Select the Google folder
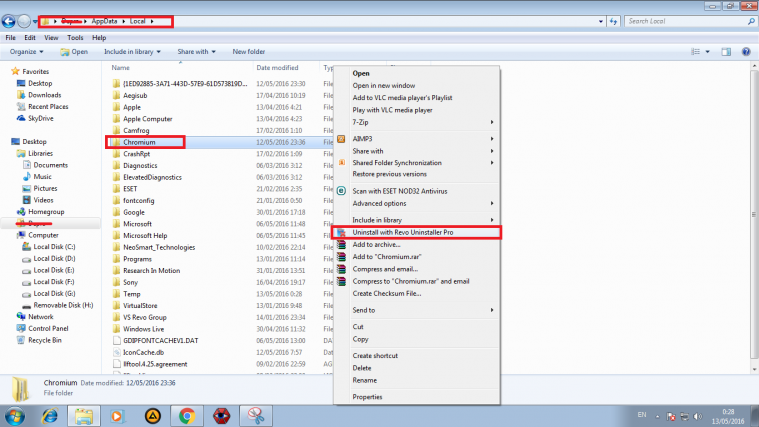This screenshot has width=759, height=427. (134, 213)
